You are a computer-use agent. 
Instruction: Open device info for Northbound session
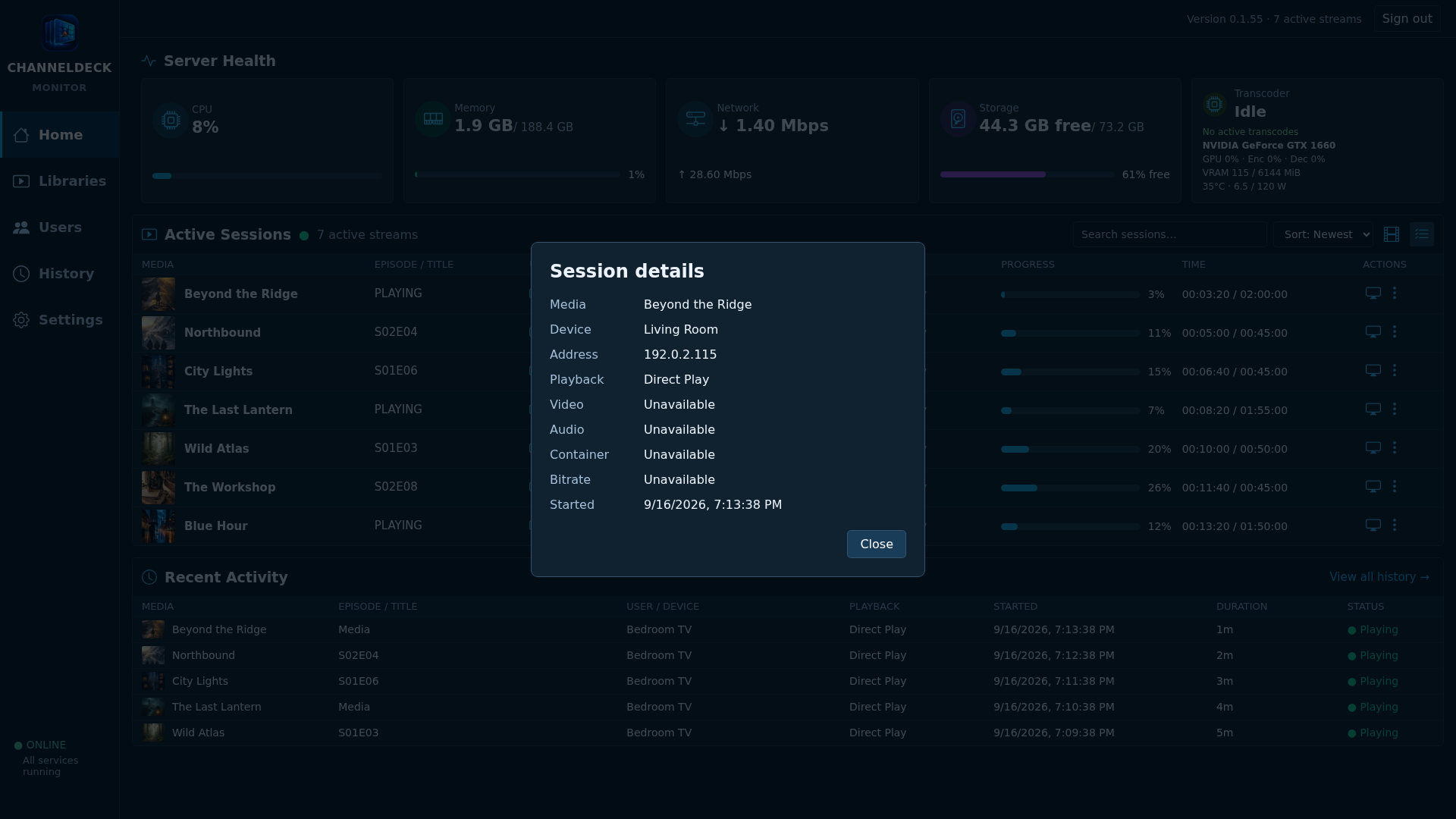[x=1373, y=331]
